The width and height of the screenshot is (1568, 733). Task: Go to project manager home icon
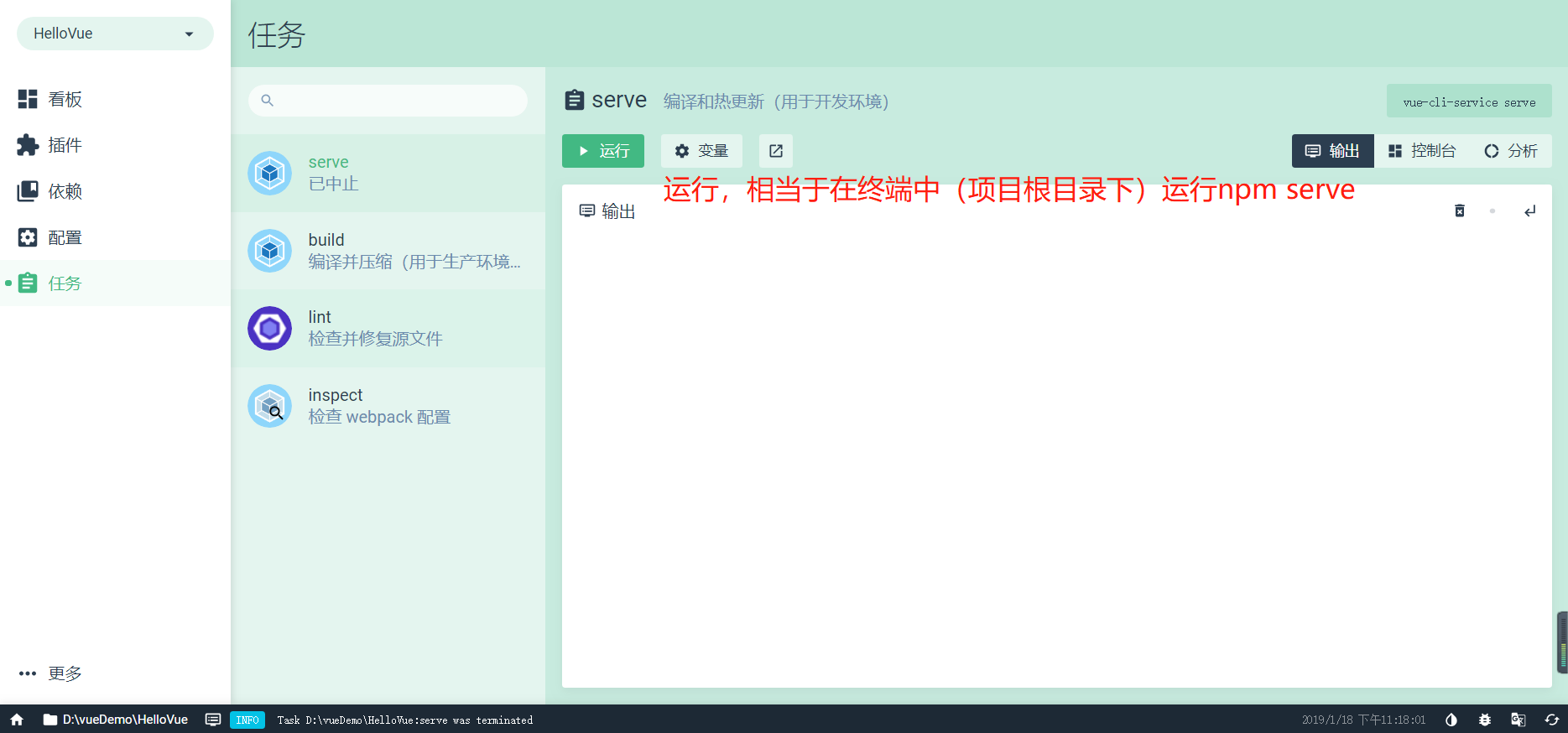coord(17,720)
